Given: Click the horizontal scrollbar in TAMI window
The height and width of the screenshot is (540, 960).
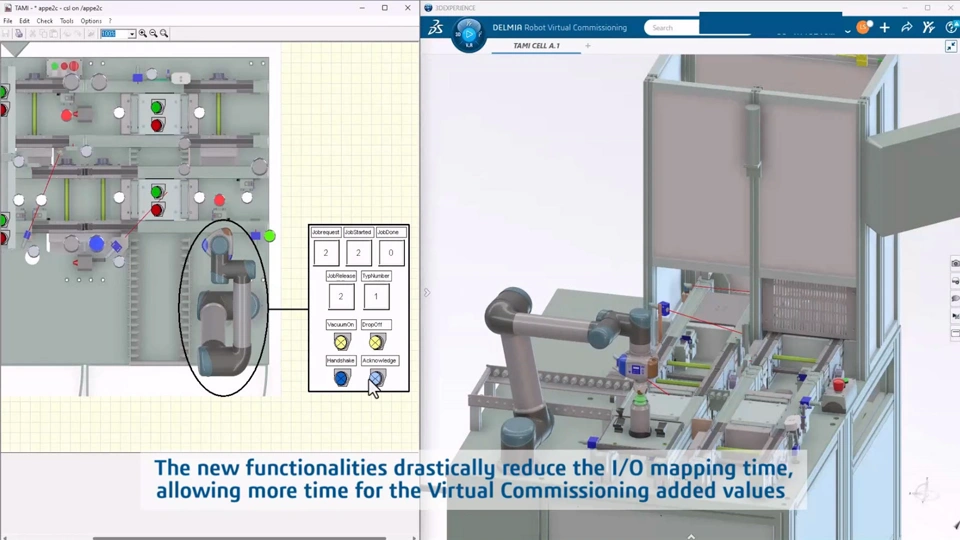Looking at the screenshot, I should (x=239, y=538).
